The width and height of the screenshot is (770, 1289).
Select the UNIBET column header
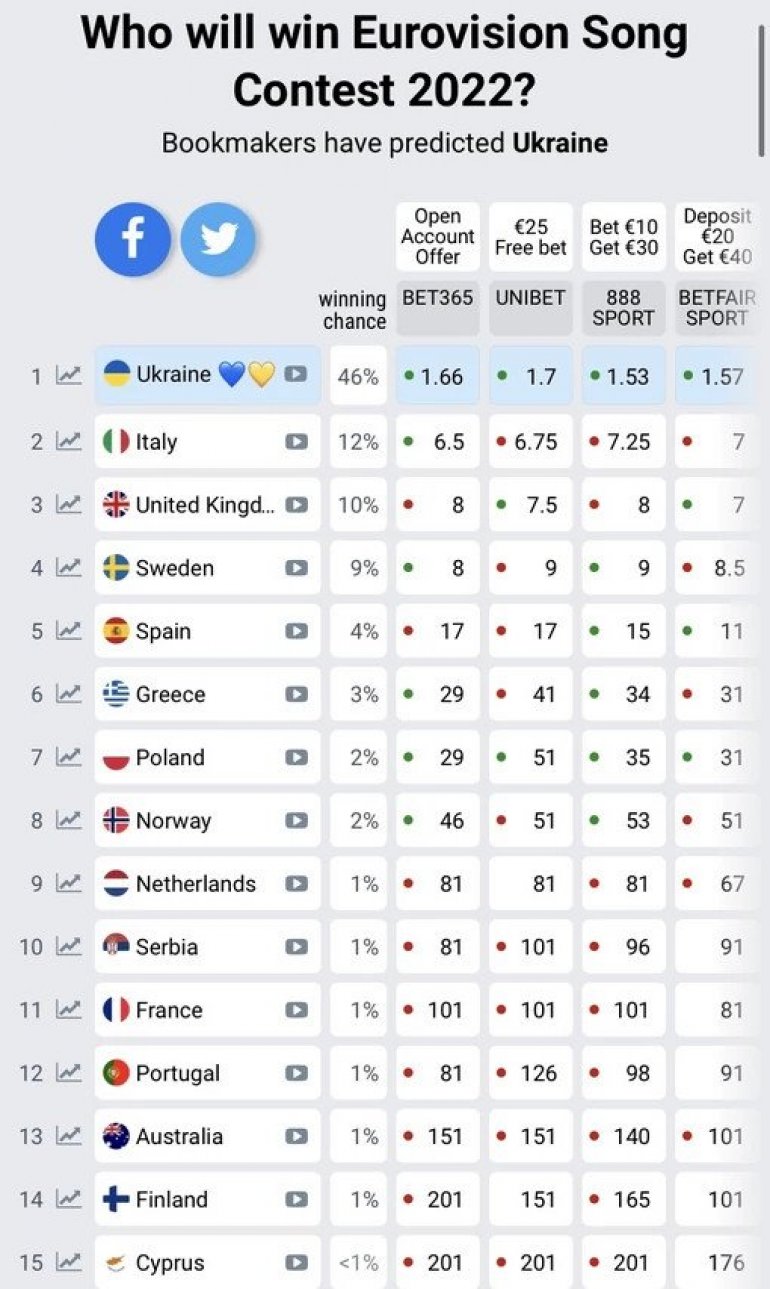(530, 308)
